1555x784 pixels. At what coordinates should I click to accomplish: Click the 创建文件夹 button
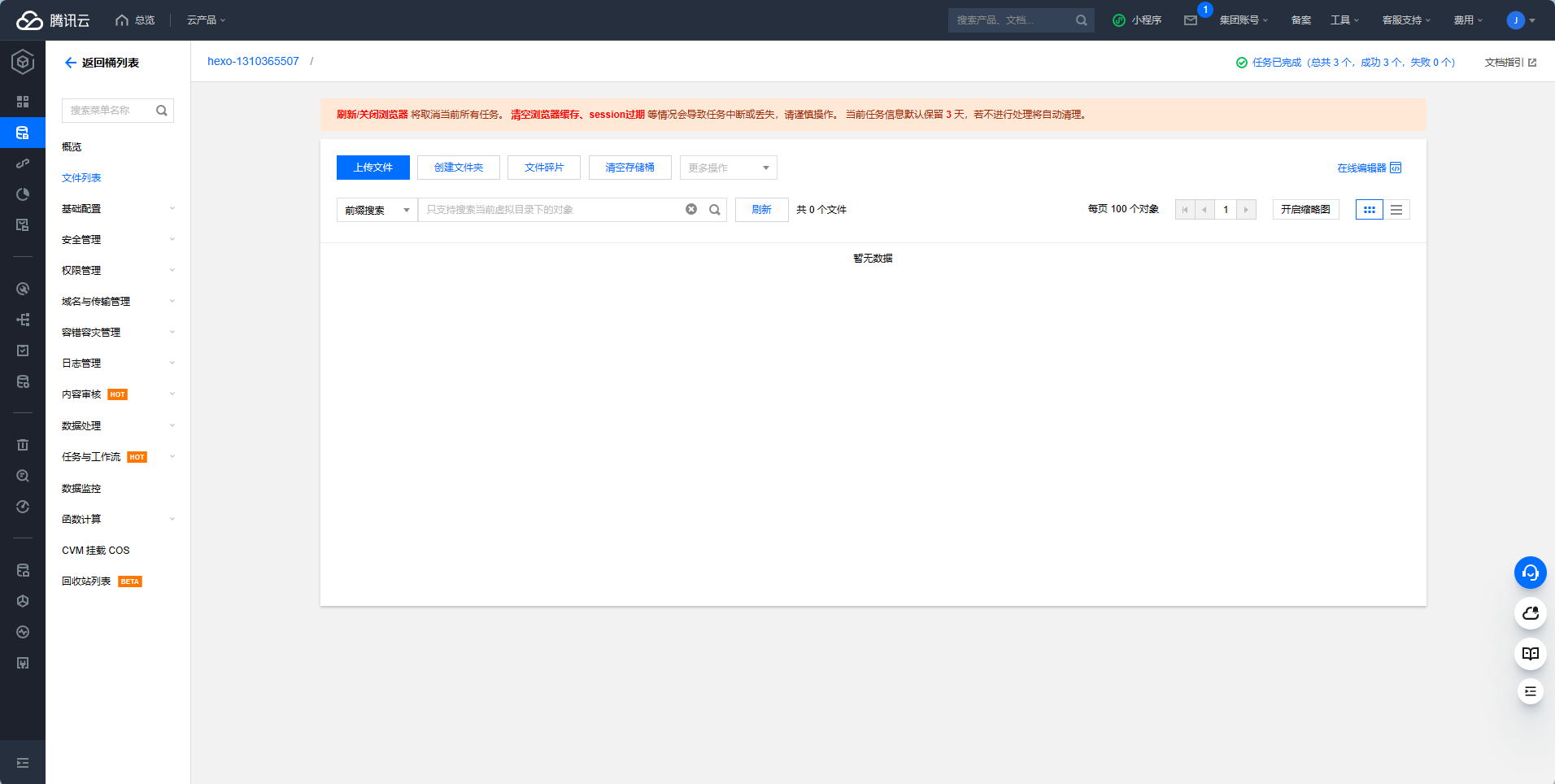tap(459, 168)
